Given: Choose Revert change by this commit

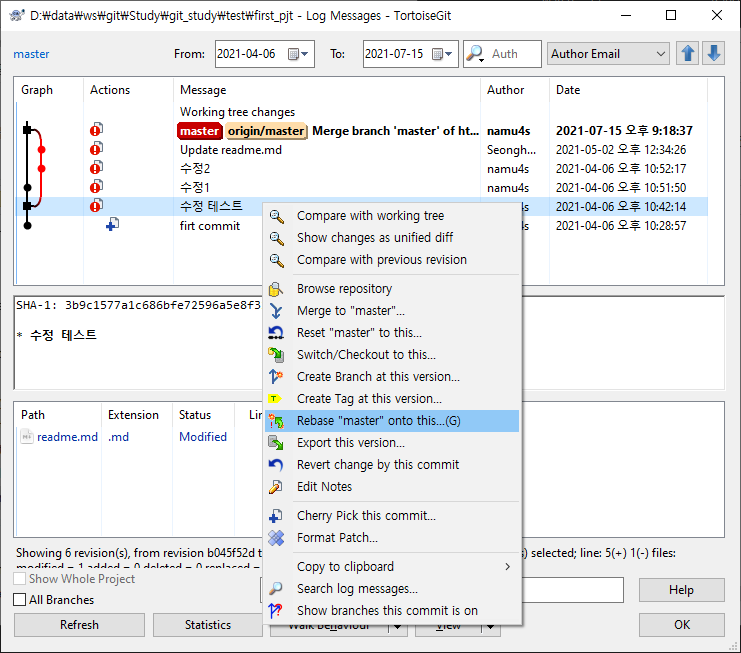Looking at the screenshot, I should [378, 465].
